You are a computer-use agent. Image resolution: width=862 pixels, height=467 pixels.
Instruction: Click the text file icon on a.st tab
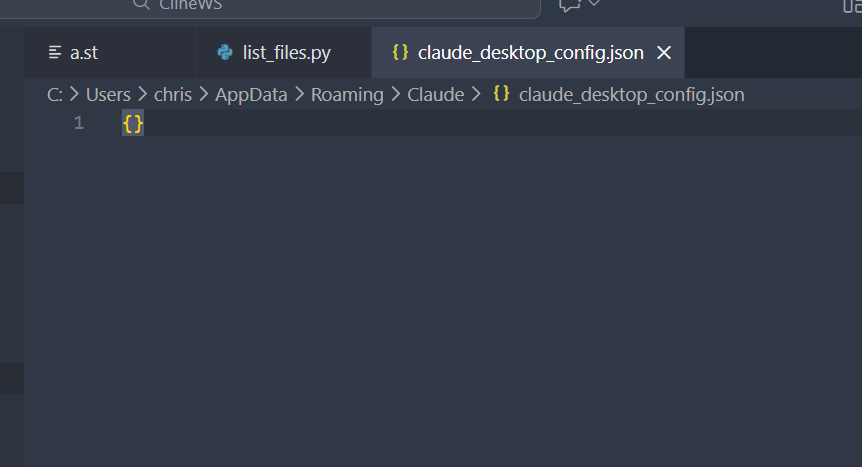[x=55, y=53]
